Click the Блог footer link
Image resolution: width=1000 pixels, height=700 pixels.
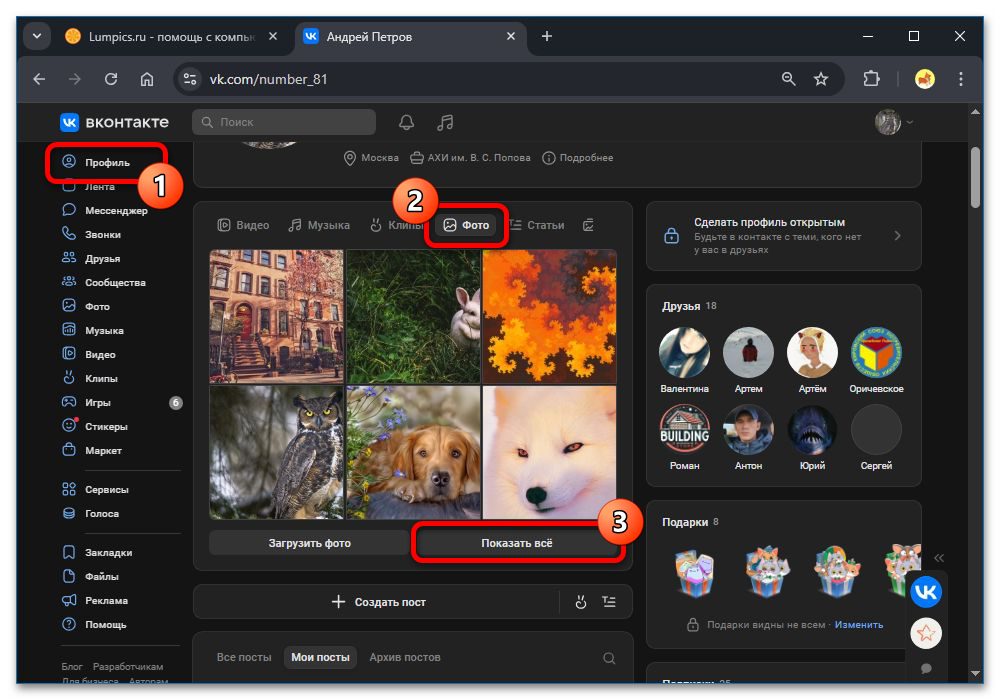click(x=71, y=666)
